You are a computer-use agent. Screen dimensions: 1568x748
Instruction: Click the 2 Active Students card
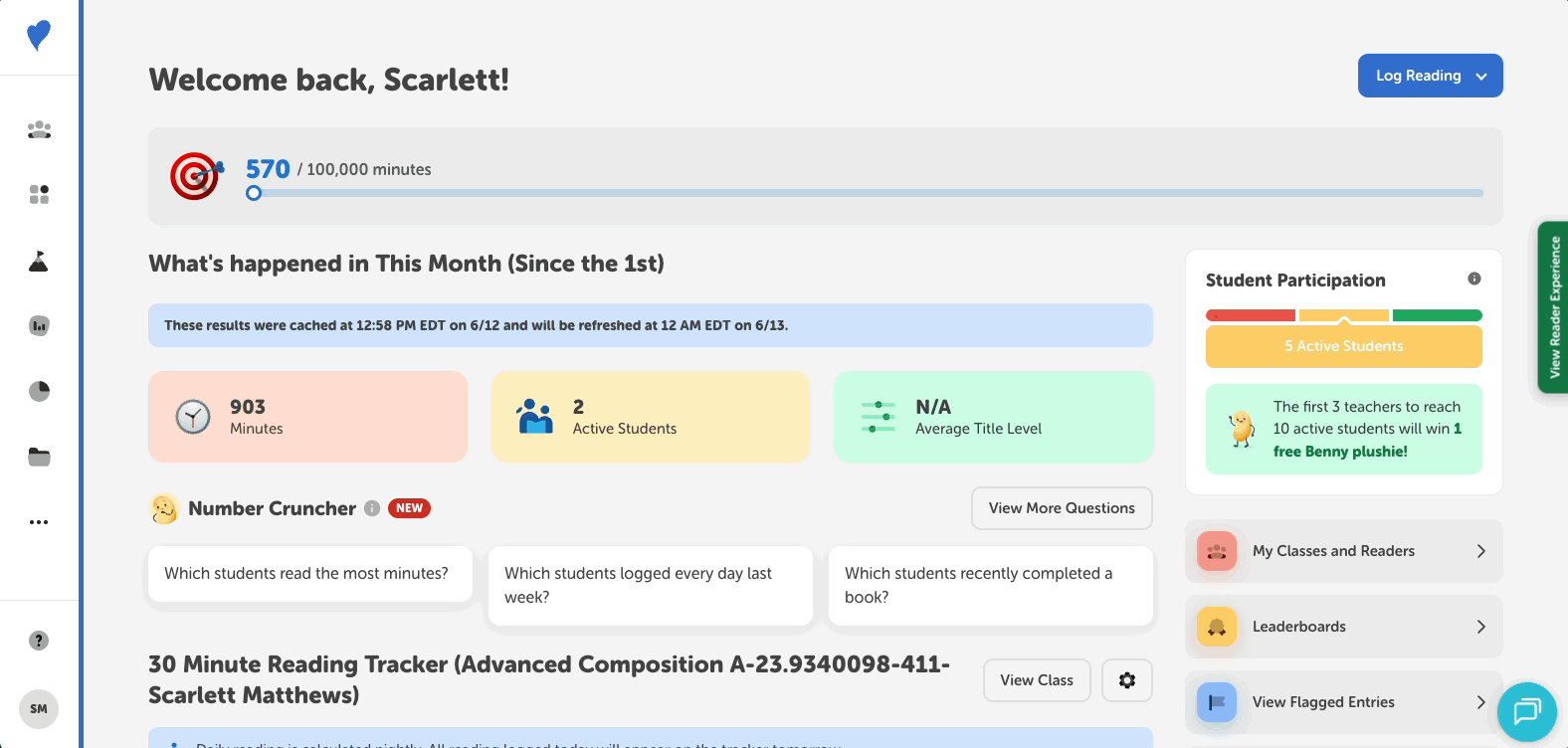coord(651,417)
